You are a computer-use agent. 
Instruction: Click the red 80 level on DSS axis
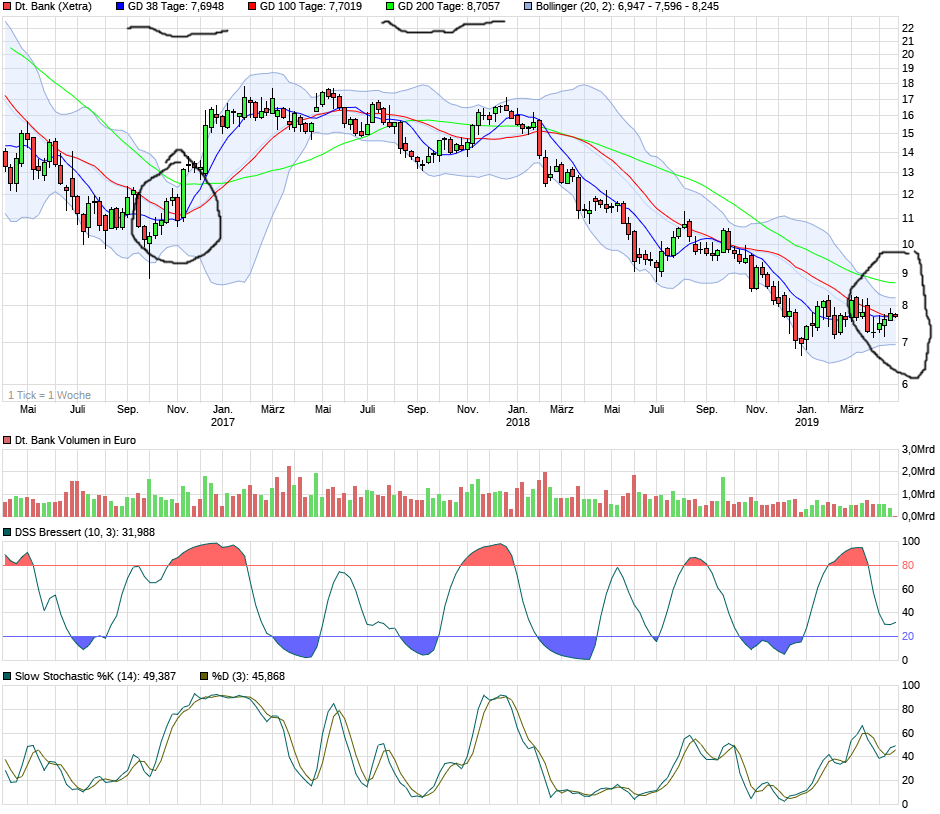(908, 565)
